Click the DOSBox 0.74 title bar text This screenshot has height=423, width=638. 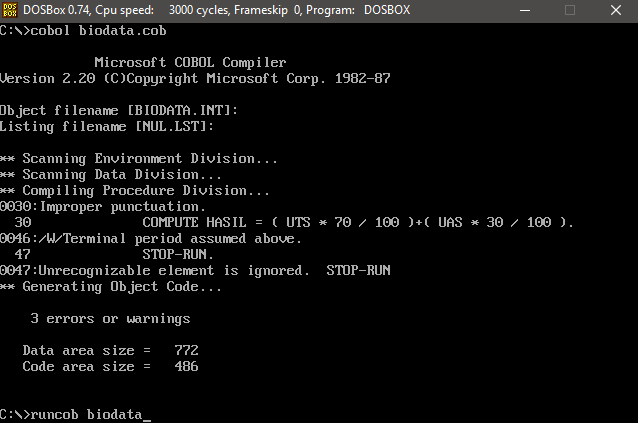[216, 10]
